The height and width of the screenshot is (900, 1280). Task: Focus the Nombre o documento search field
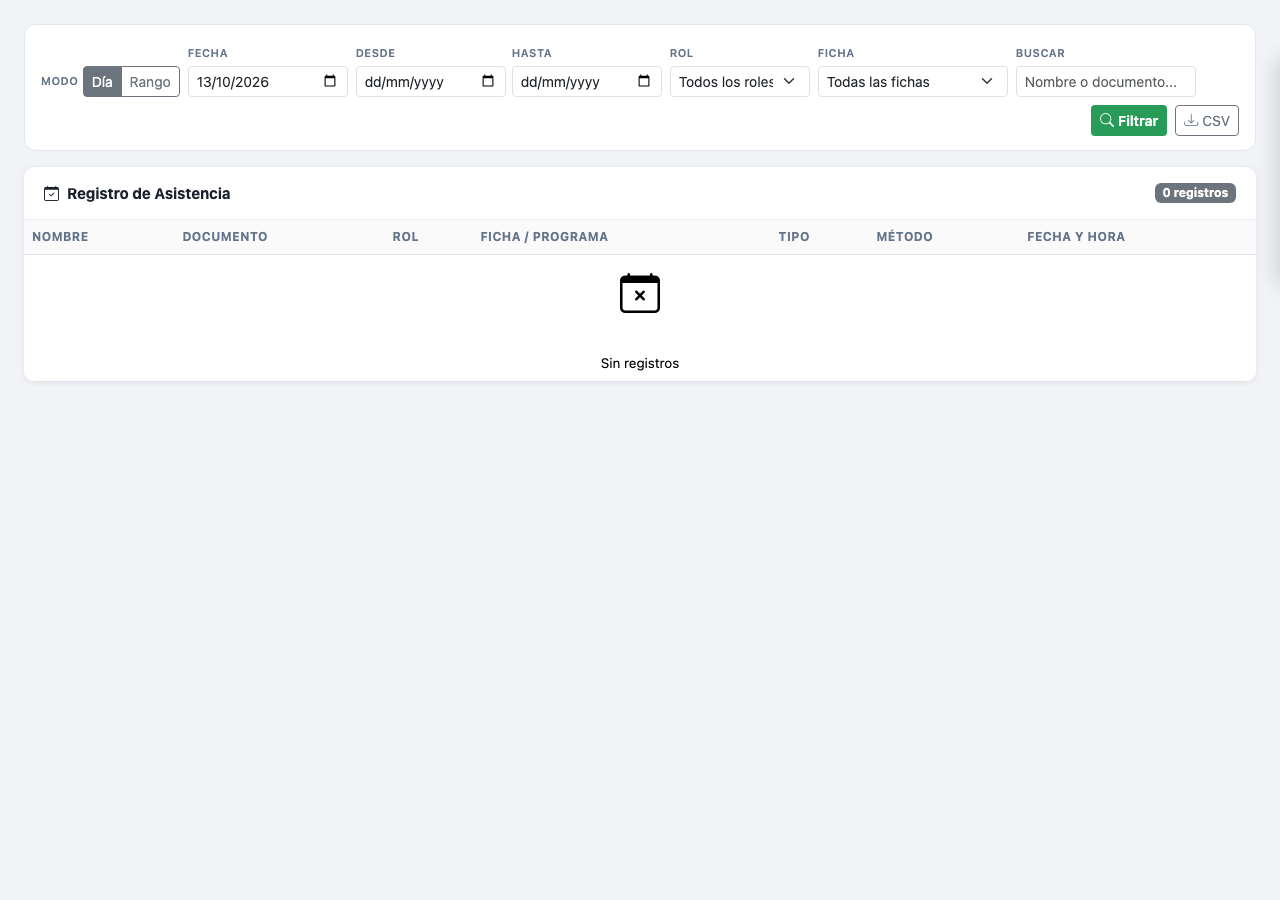[1106, 82]
